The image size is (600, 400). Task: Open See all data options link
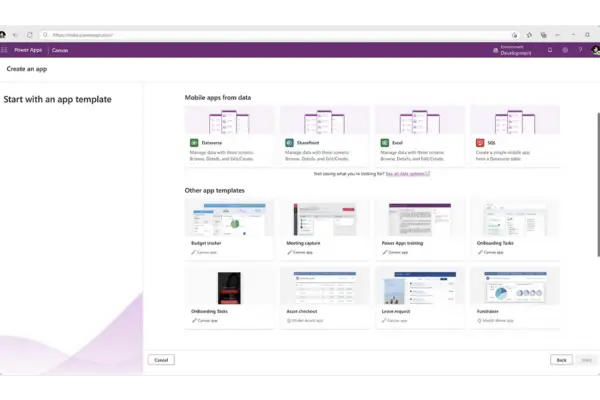(x=408, y=174)
